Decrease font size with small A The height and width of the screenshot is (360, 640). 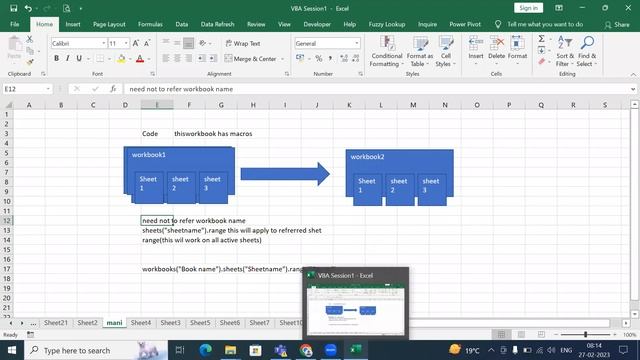147,43
